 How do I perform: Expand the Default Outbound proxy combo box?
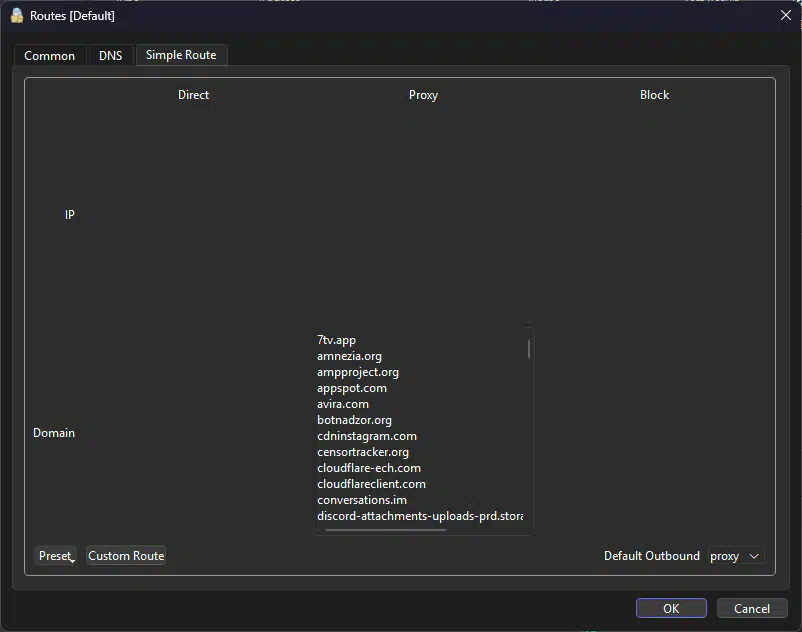click(735, 556)
